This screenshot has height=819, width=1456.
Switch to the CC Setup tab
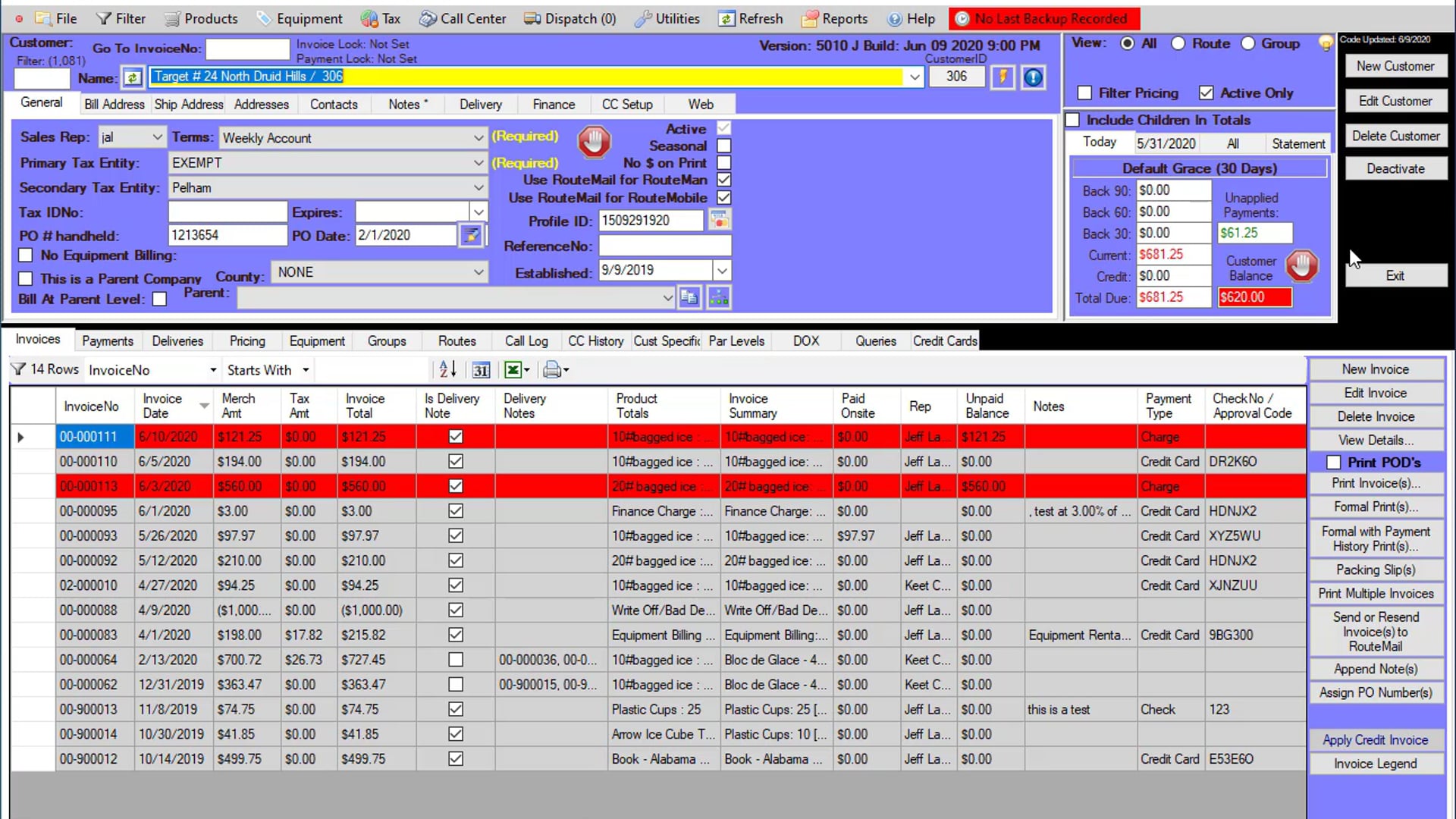(x=627, y=104)
